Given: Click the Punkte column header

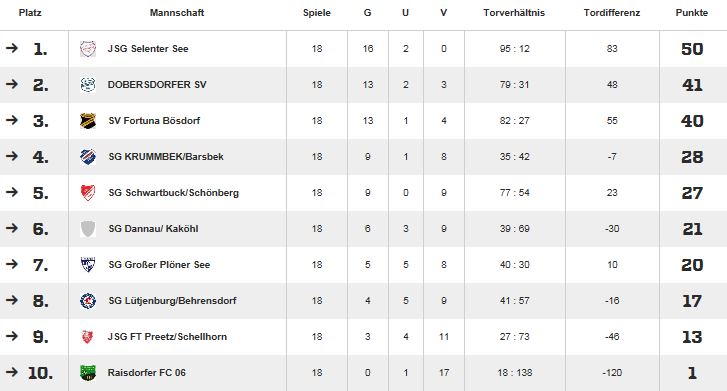Looking at the screenshot, I should 692,13.
